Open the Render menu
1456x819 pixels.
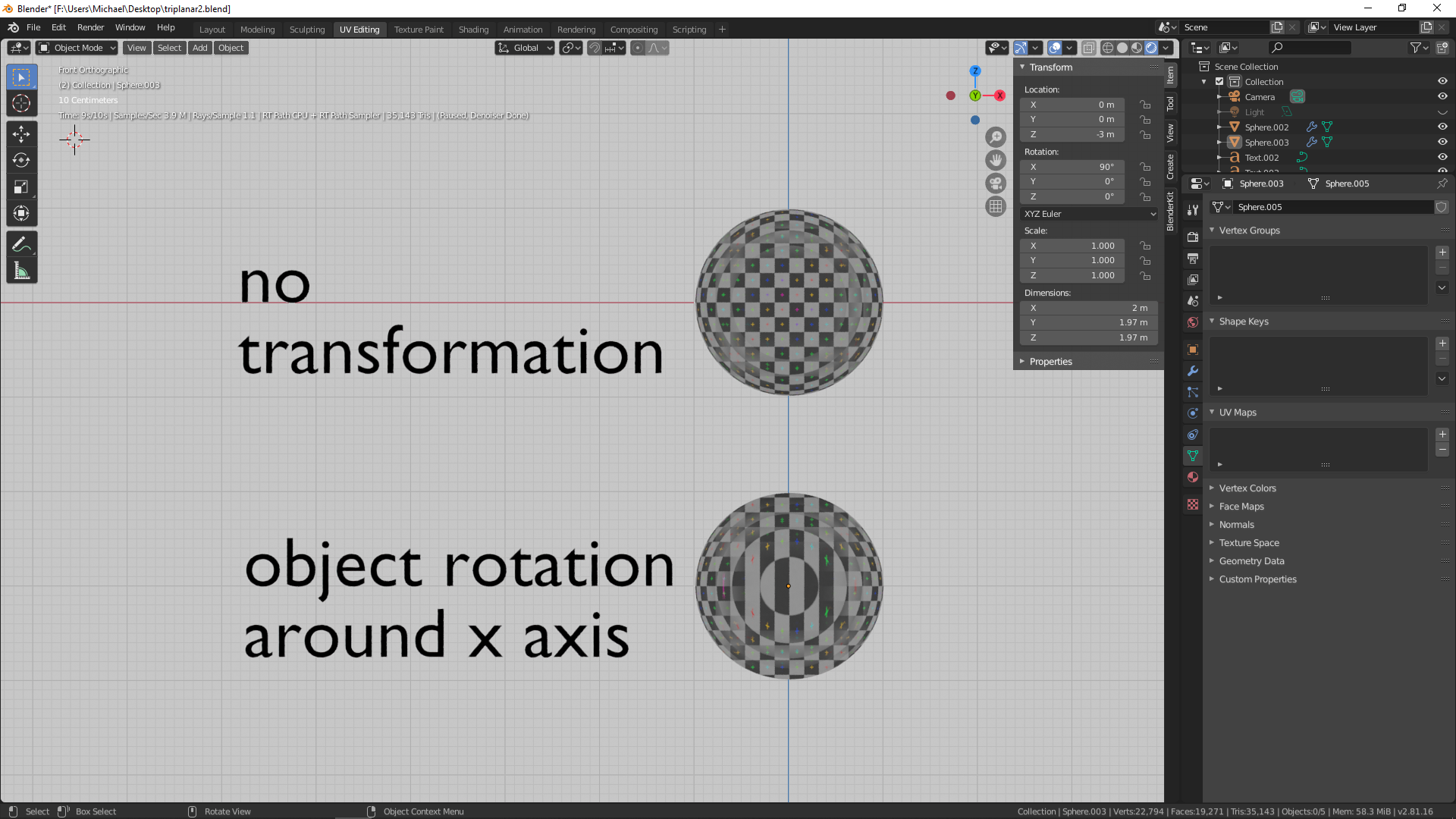[90, 27]
